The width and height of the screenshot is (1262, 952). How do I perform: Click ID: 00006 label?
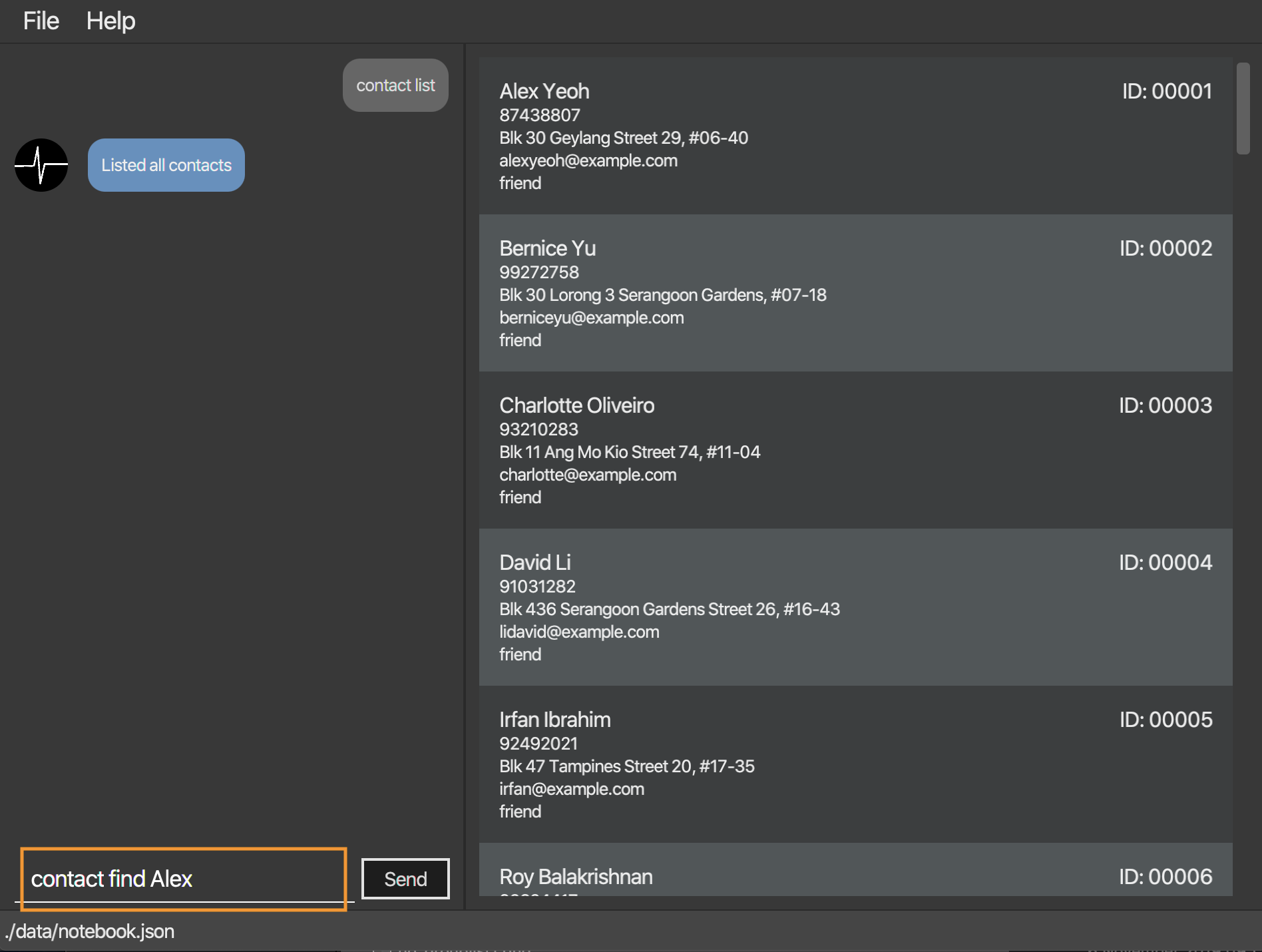coord(1165,877)
